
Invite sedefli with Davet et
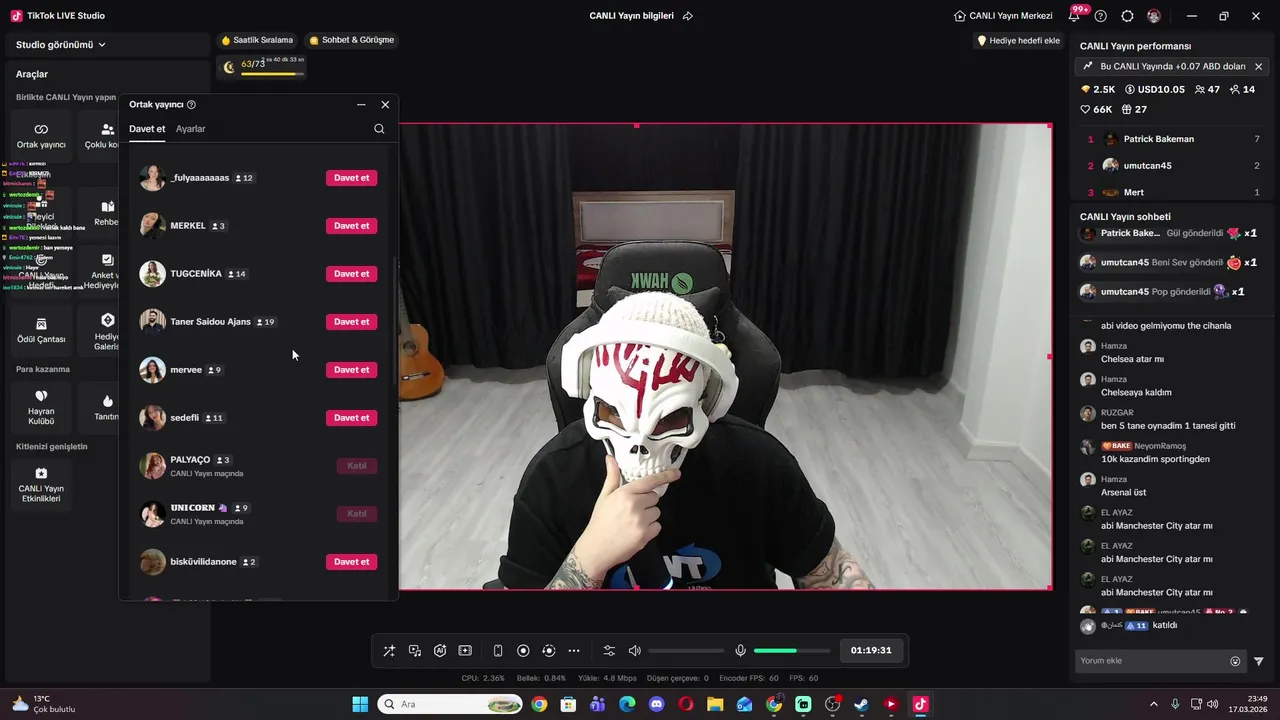coord(351,418)
